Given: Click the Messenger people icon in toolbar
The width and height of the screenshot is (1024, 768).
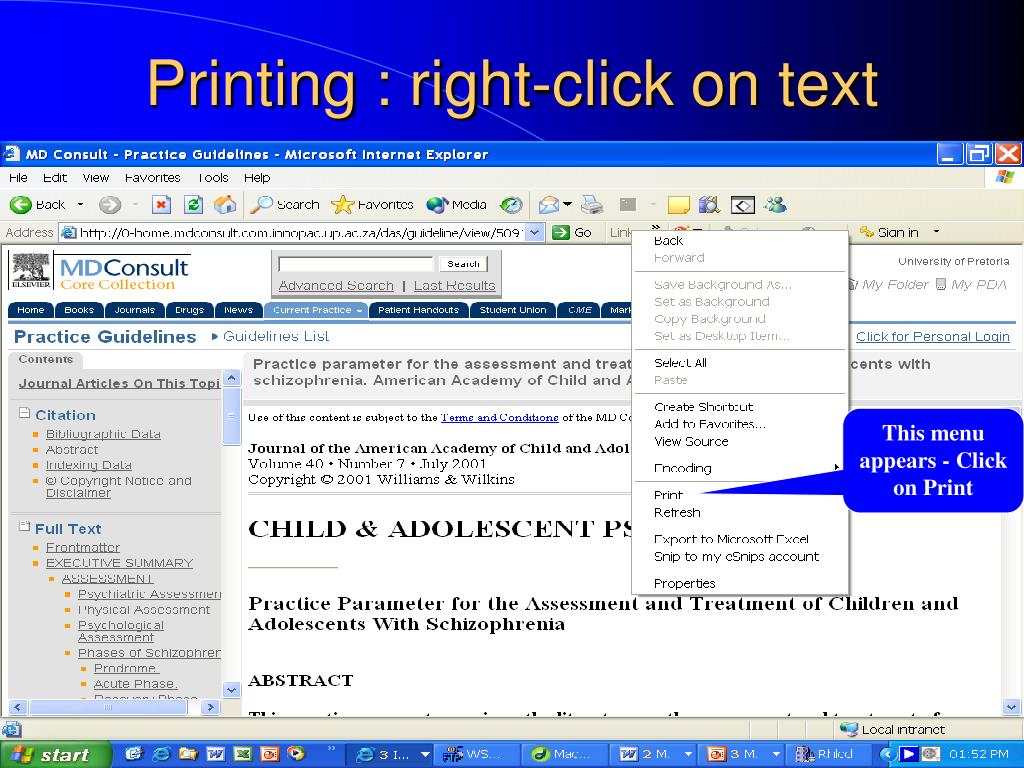Looking at the screenshot, I should 775,205.
